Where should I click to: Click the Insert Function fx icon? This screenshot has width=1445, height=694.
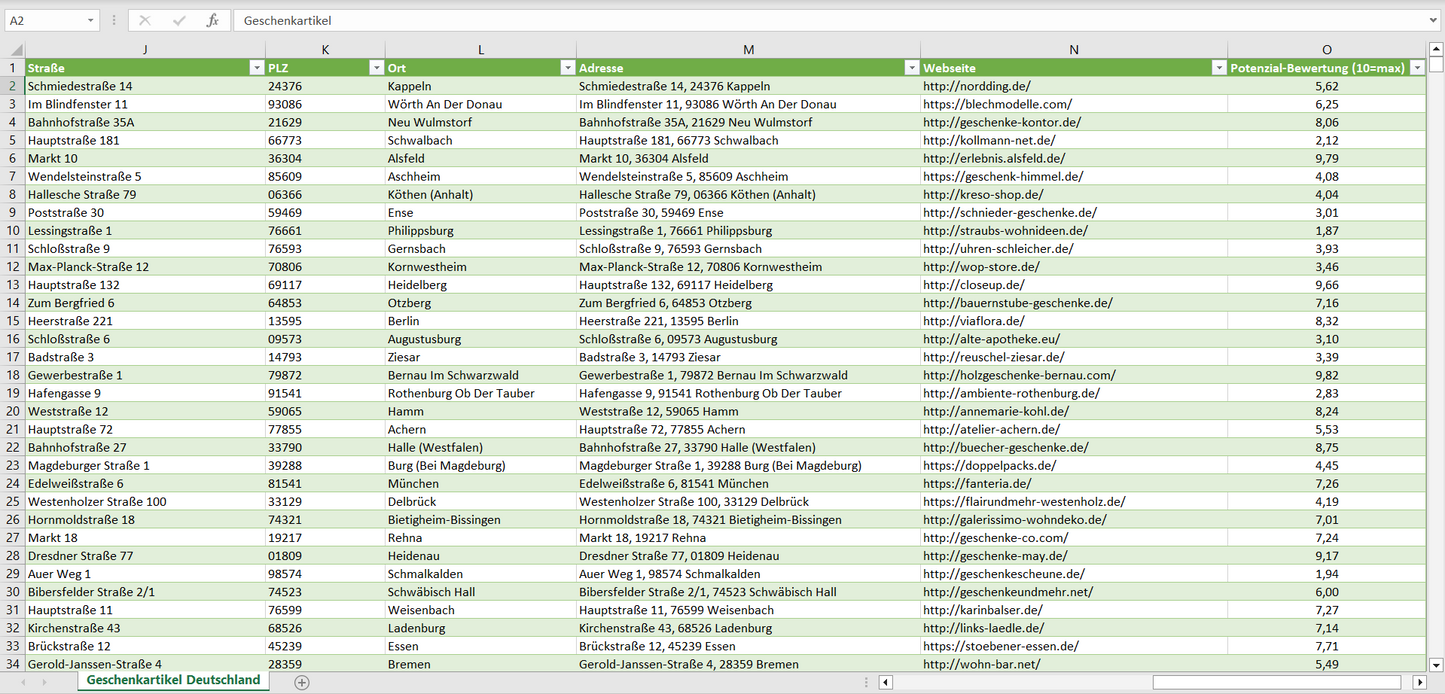coord(212,20)
